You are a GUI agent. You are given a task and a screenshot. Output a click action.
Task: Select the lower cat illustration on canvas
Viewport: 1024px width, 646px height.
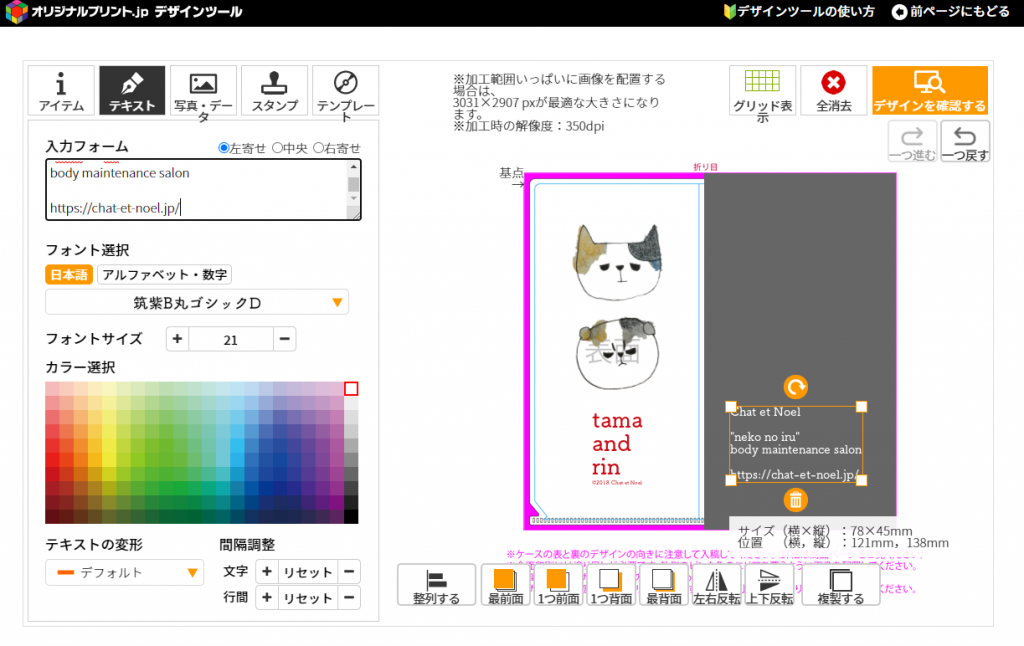pyautogui.click(x=618, y=353)
